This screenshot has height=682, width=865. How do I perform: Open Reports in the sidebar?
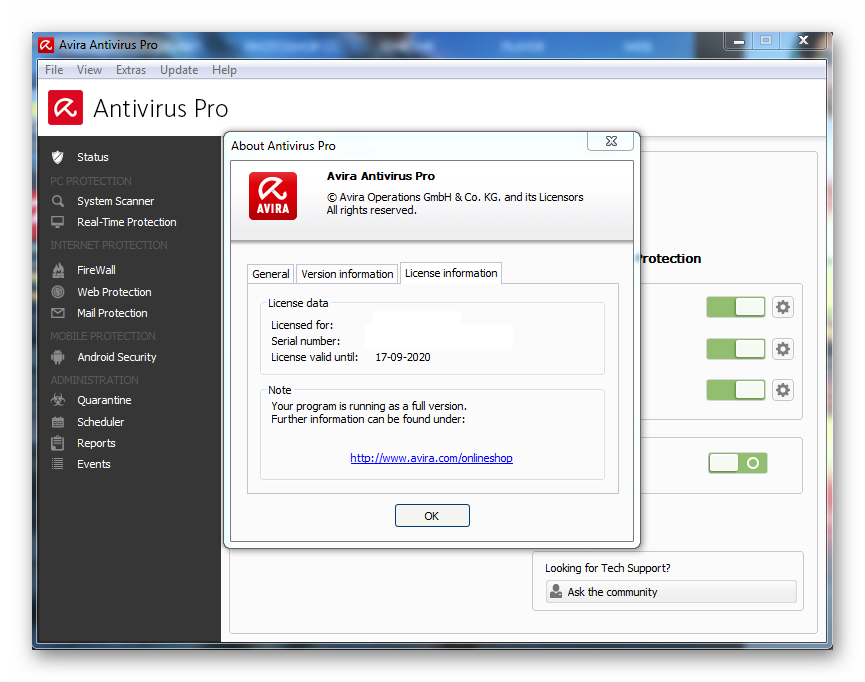click(96, 443)
